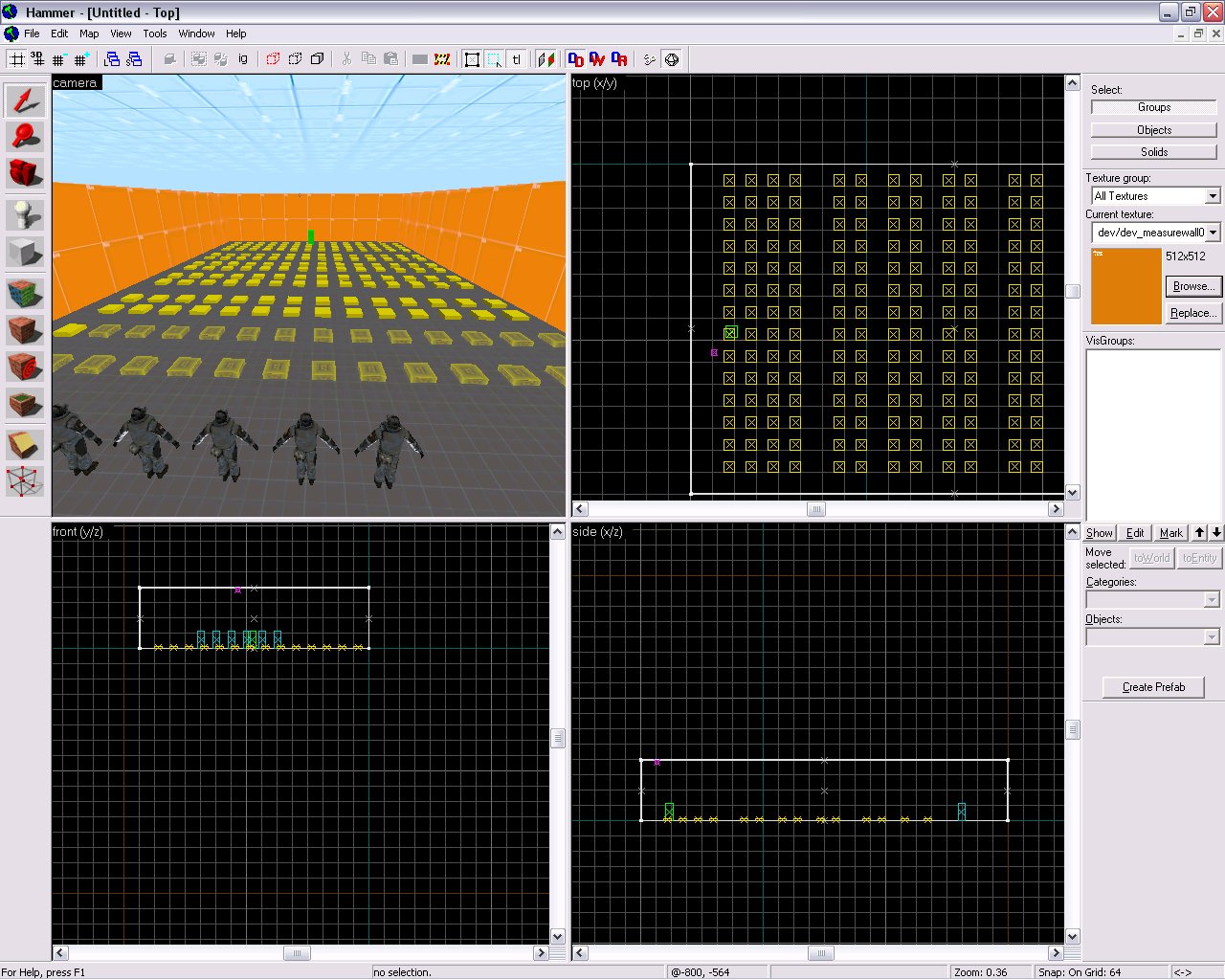
Task: Toggle the 3D grid display
Action: pyautogui.click(x=37, y=59)
